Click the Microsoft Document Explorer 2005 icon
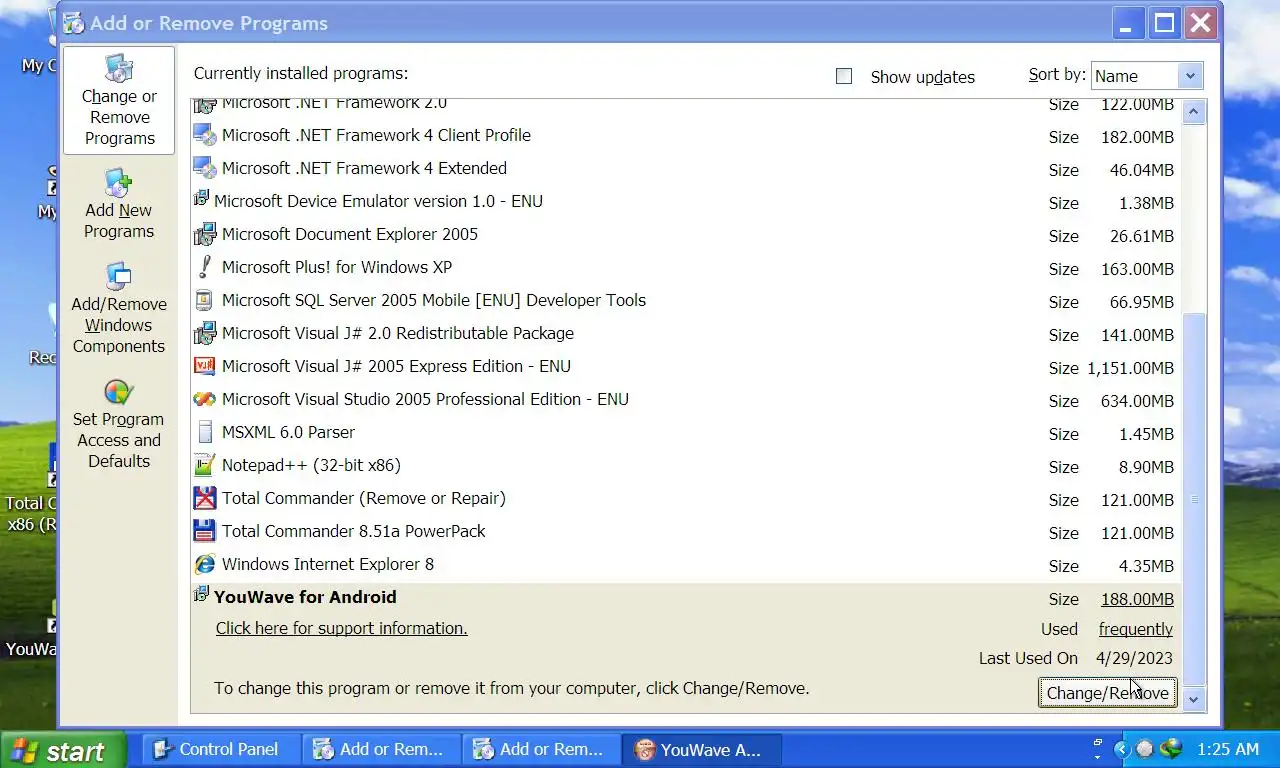 [204, 234]
